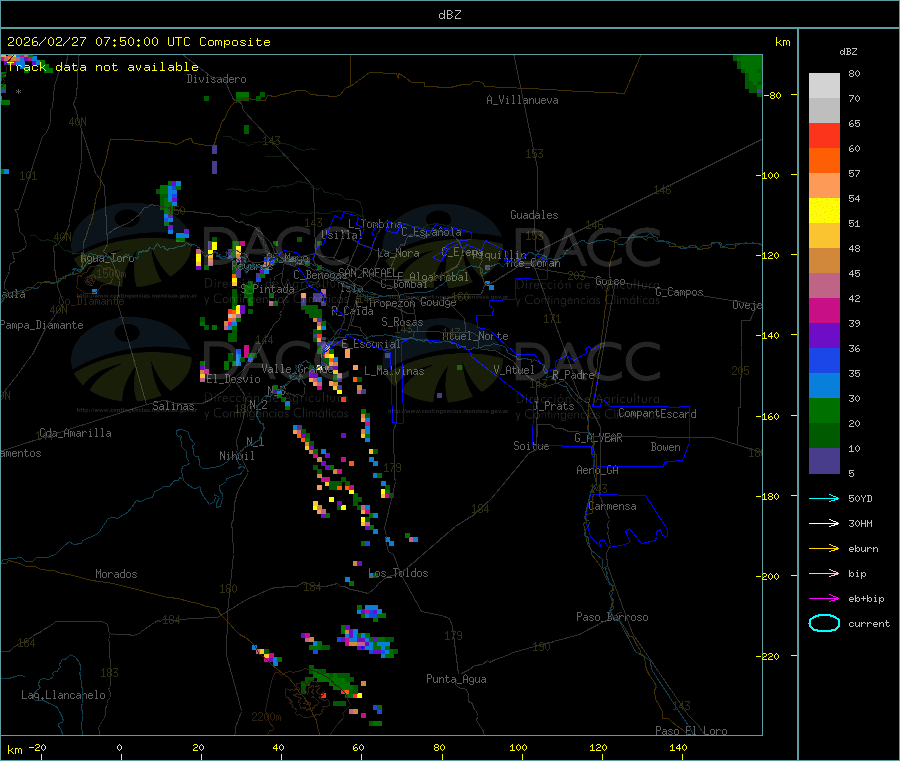
Task: Click the timestamp '2026/02/27 07:50:00 UTC Composite'
Action: [x=139, y=42]
